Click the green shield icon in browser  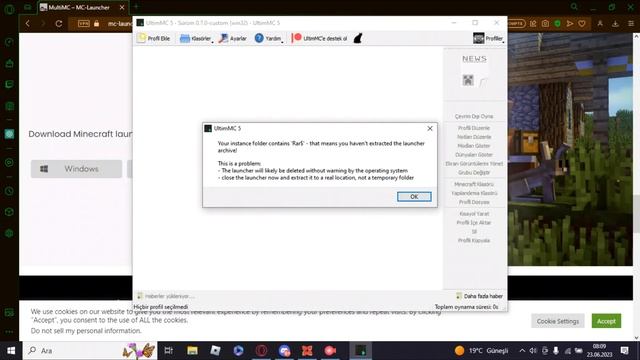click(x=558, y=24)
